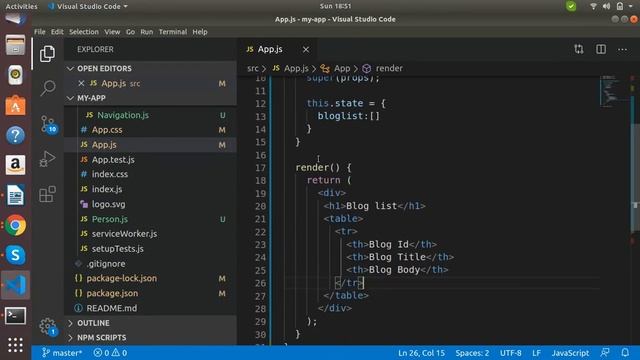Image resolution: width=640 pixels, height=360 pixels.
Task: Open App.css in explorer
Action: click(151, 130)
